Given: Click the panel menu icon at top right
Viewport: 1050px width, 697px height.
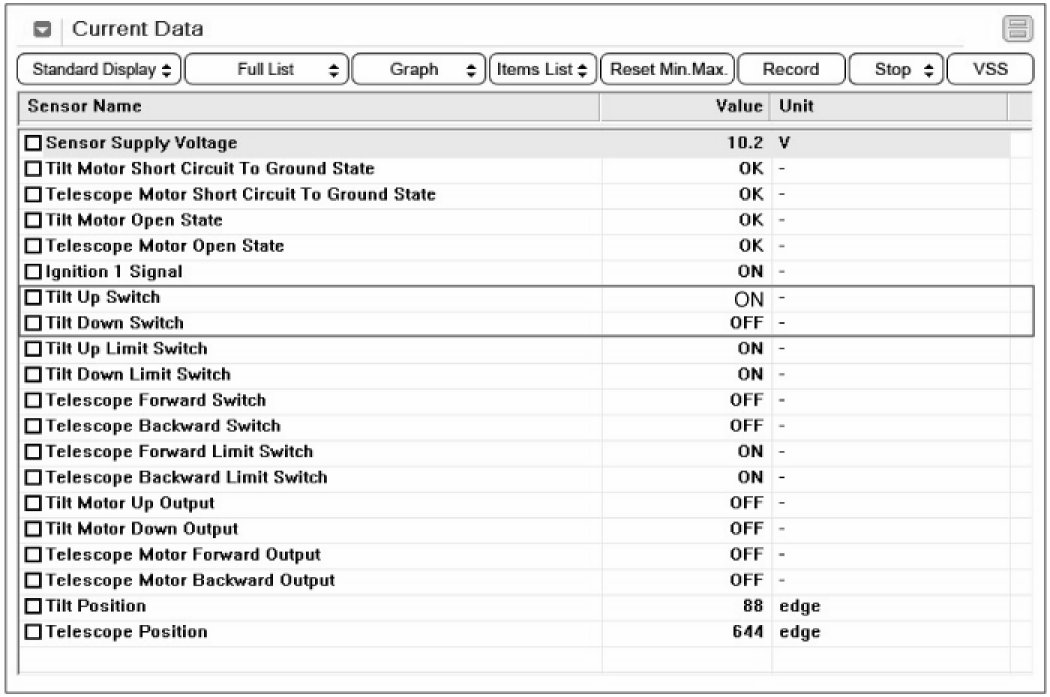Looking at the screenshot, I should [1017, 30].
